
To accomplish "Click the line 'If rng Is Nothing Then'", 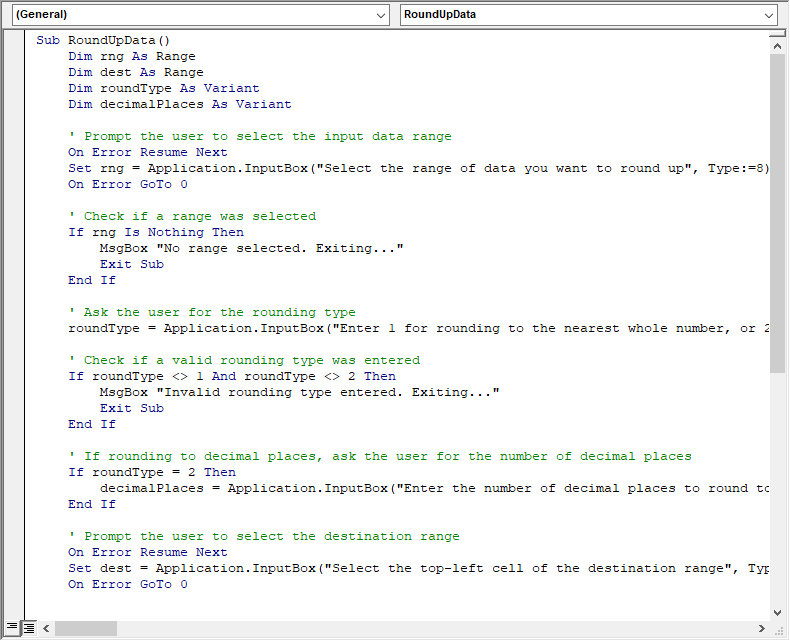I will (x=156, y=232).
